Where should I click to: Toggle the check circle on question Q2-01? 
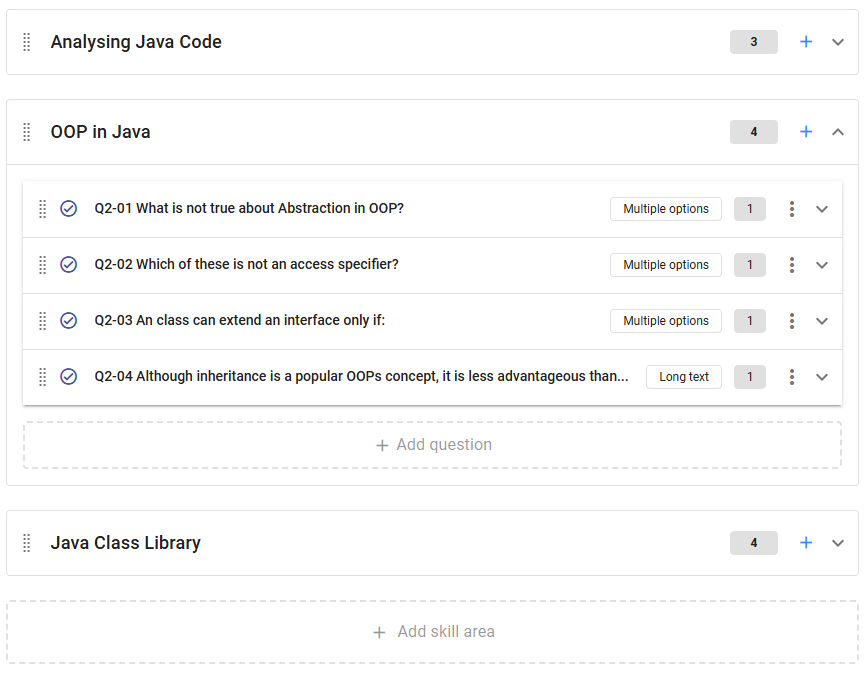pyautogui.click(x=68, y=209)
